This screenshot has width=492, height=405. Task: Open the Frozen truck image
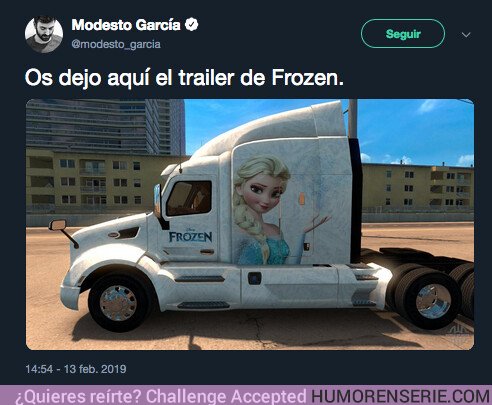pos(250,224)
